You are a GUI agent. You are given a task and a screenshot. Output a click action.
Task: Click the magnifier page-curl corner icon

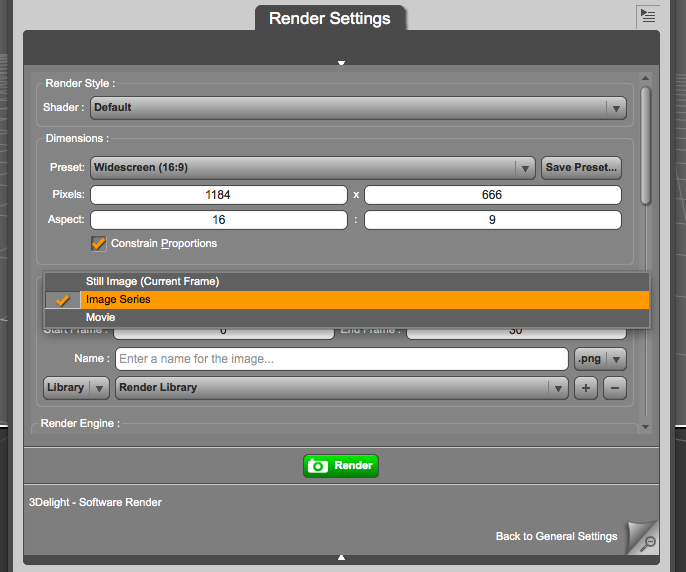tap(643, 537)
